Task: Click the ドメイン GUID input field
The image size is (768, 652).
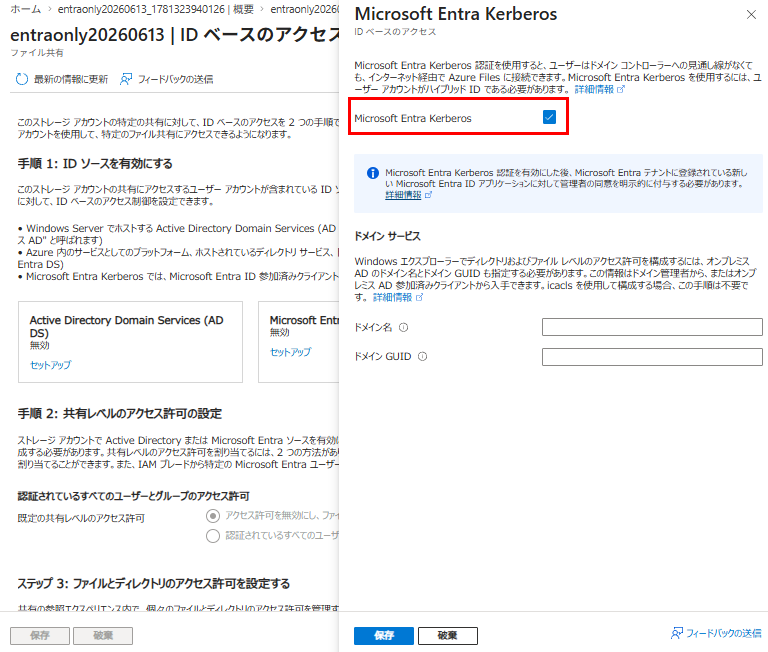Action: [652, 357]
